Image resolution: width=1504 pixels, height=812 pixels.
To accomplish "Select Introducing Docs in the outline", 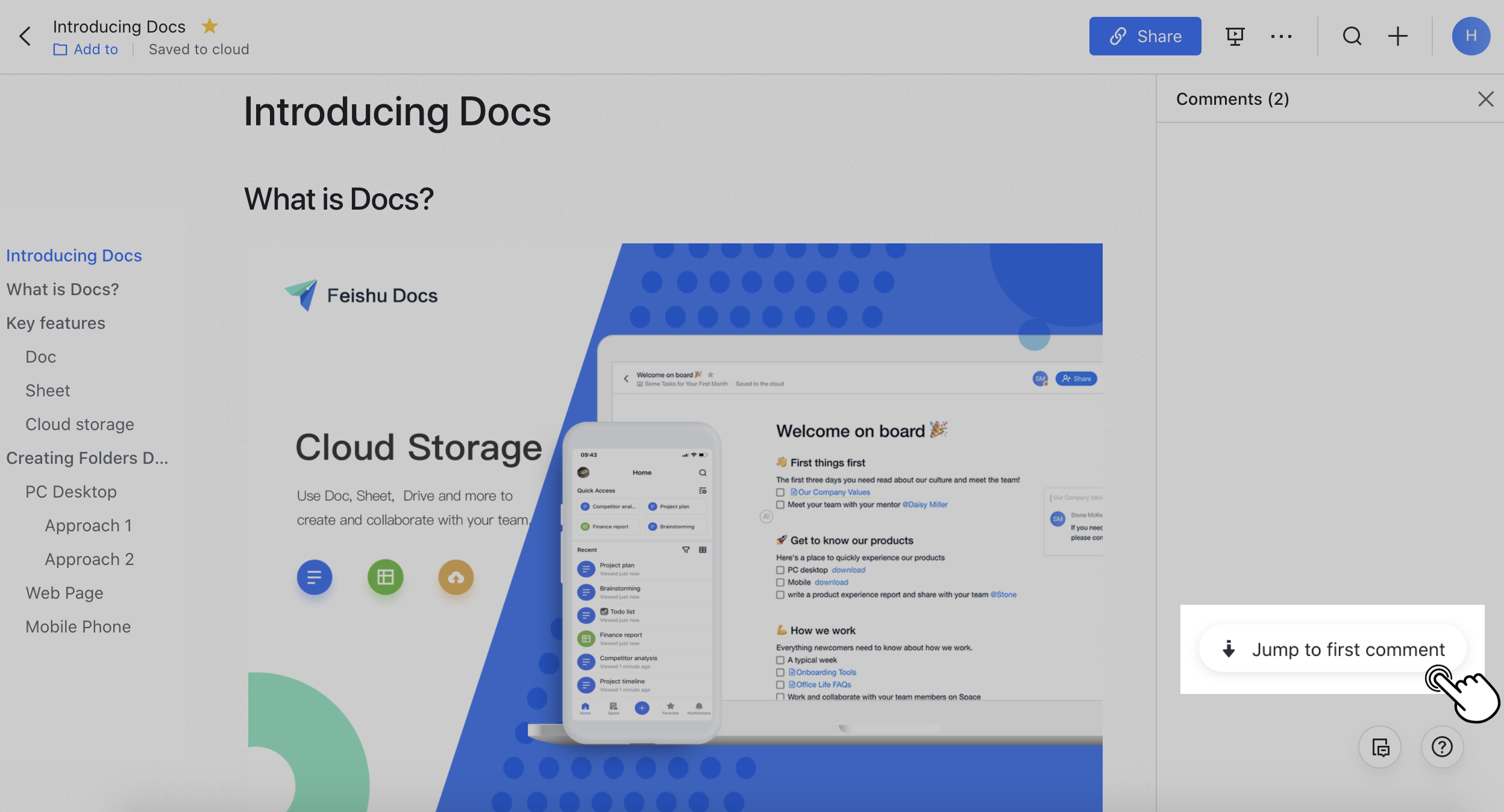I will coord(74,255).
